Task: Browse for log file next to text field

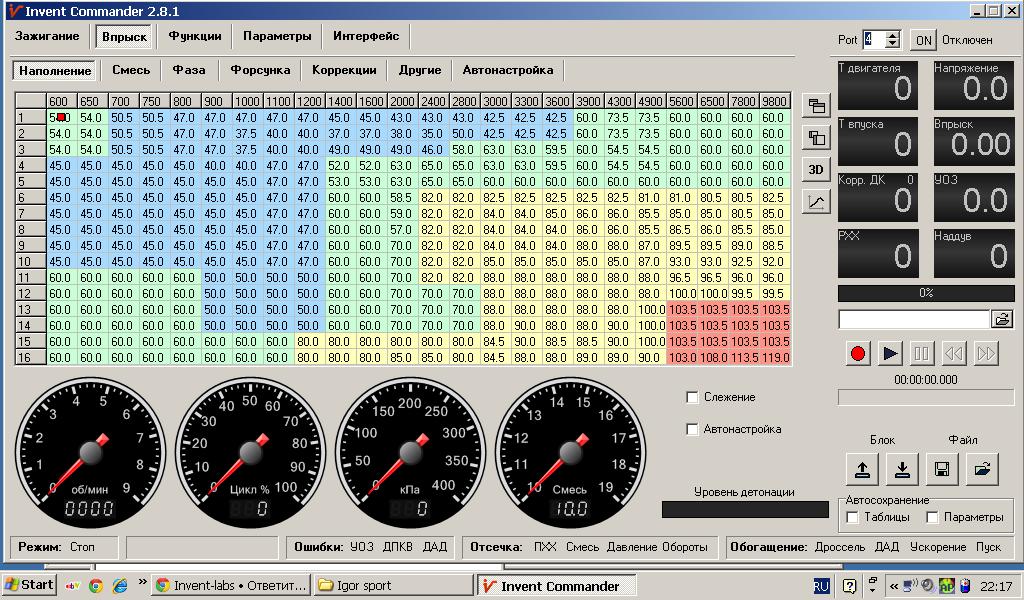Action: pyautogui.click(x=1001, y=319)
